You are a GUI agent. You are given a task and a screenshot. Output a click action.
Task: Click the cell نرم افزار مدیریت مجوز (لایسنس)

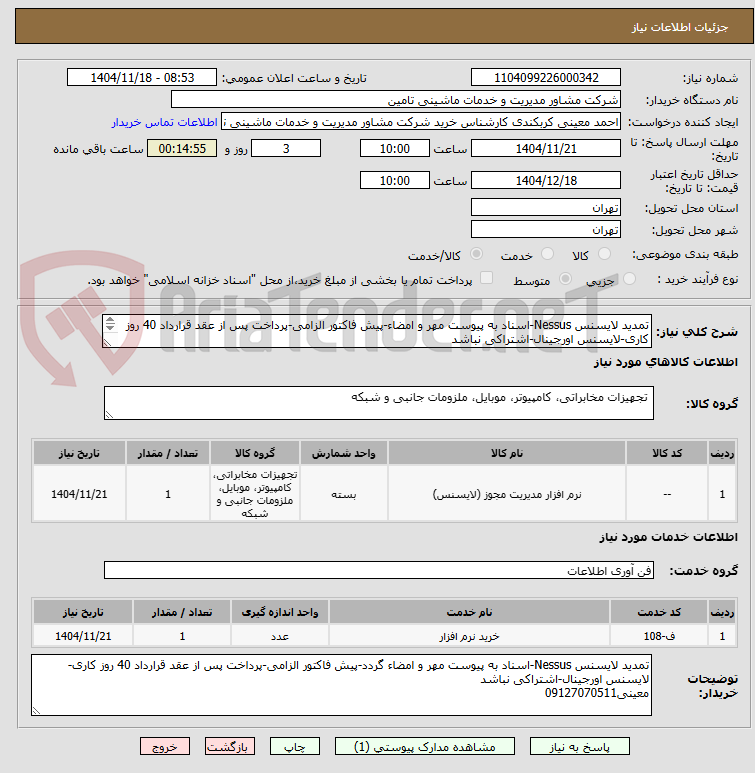coord(507,494)
